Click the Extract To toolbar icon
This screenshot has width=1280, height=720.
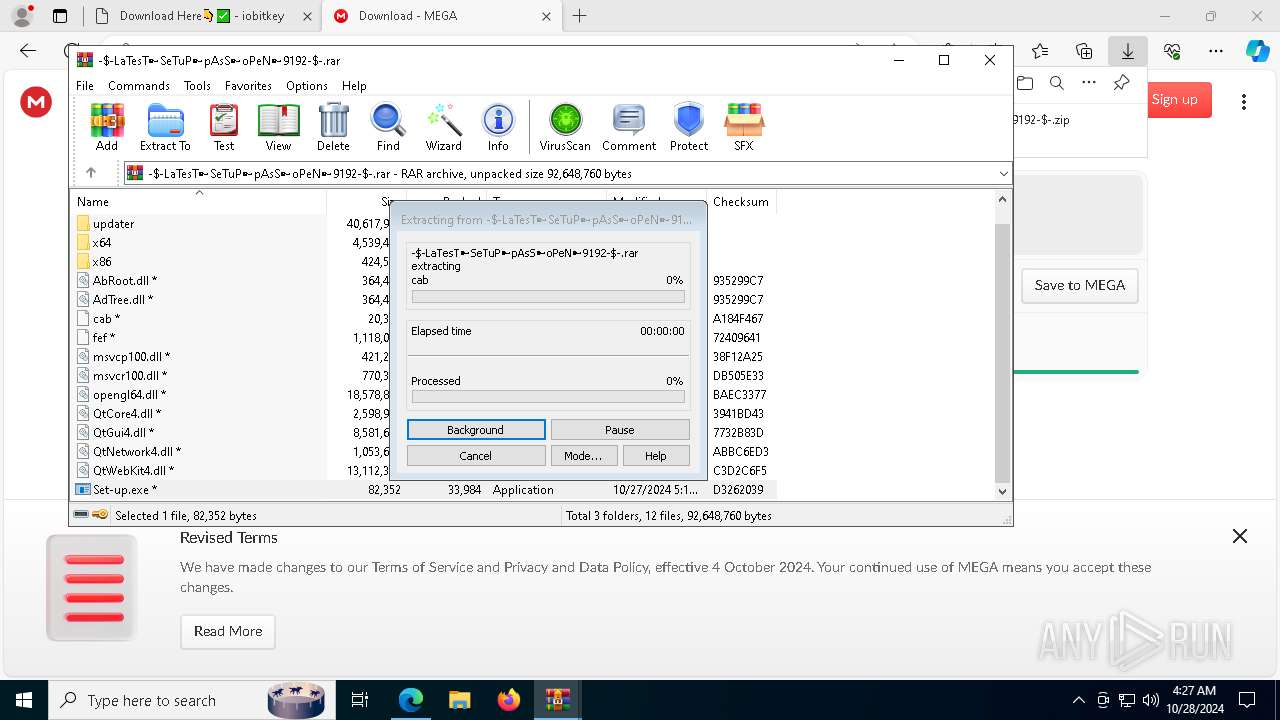(x=165, y=127)
